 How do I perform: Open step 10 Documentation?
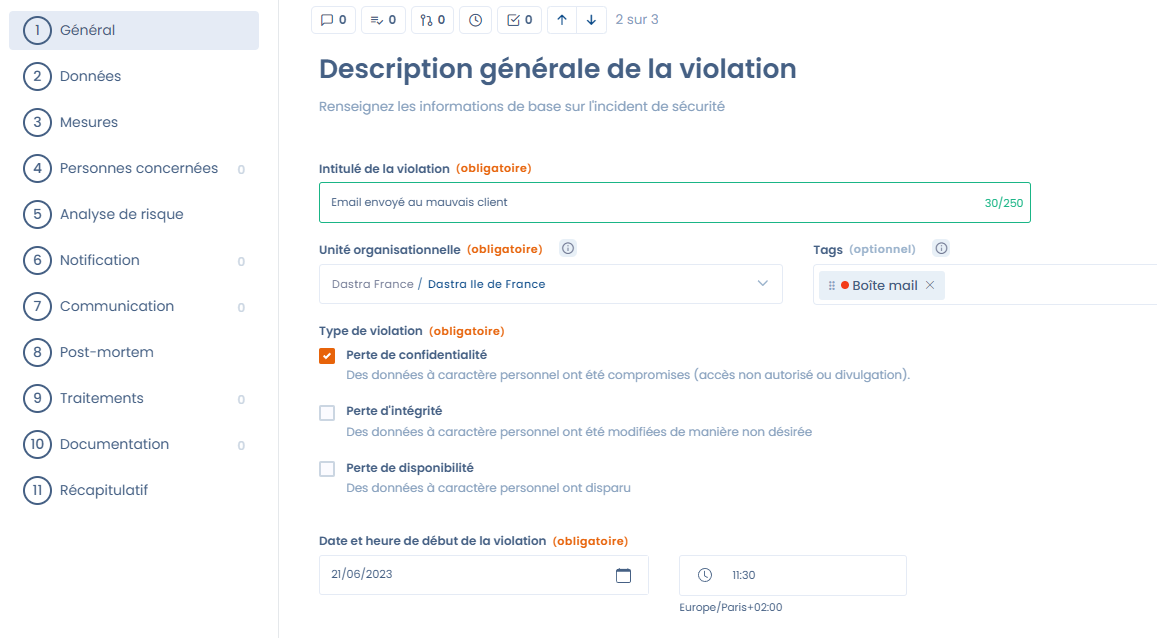pos(134,445)
